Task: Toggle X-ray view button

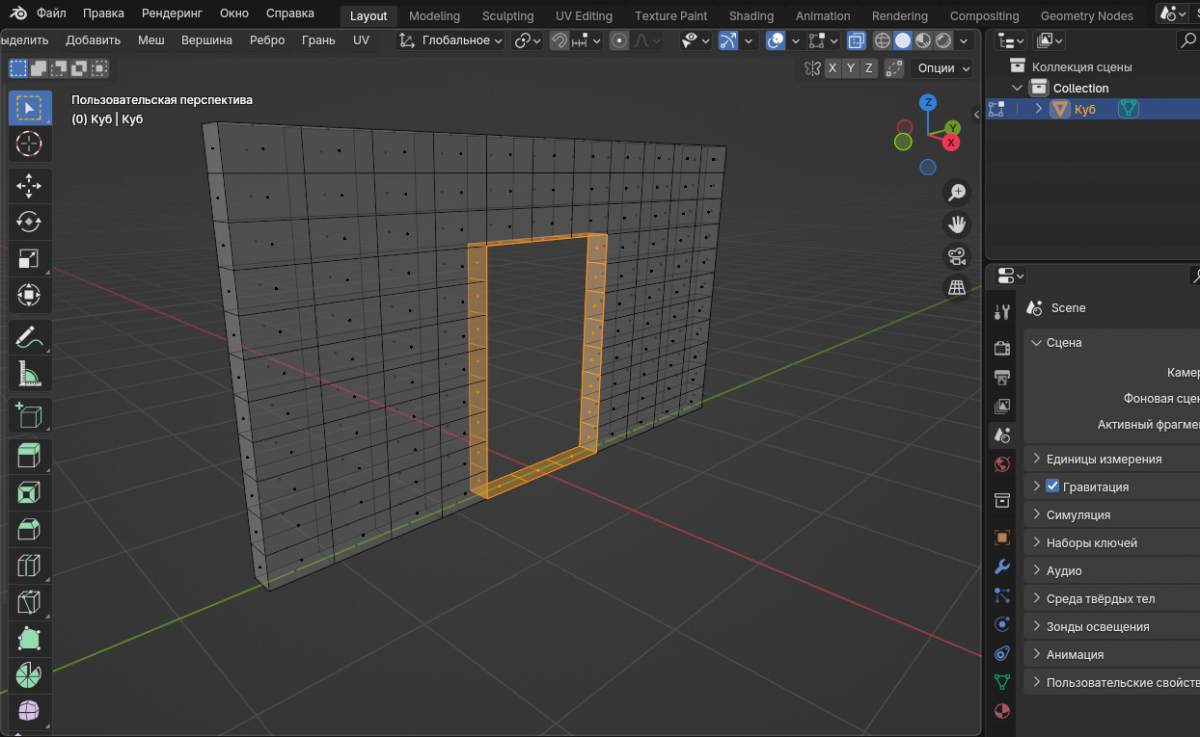Action: (856, 41)
